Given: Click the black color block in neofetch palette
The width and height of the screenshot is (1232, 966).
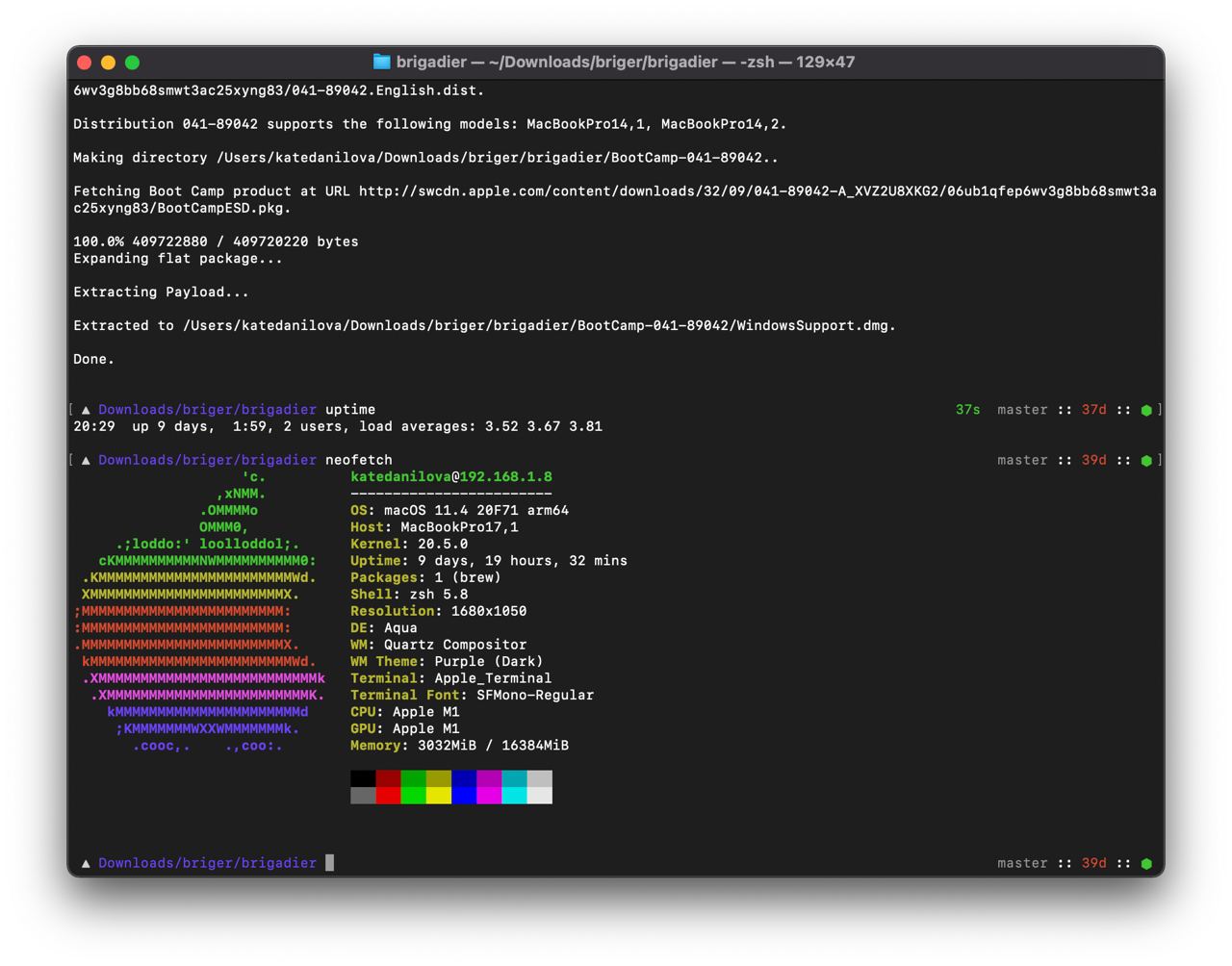Looking at the screenshot, I should [363, 778].
